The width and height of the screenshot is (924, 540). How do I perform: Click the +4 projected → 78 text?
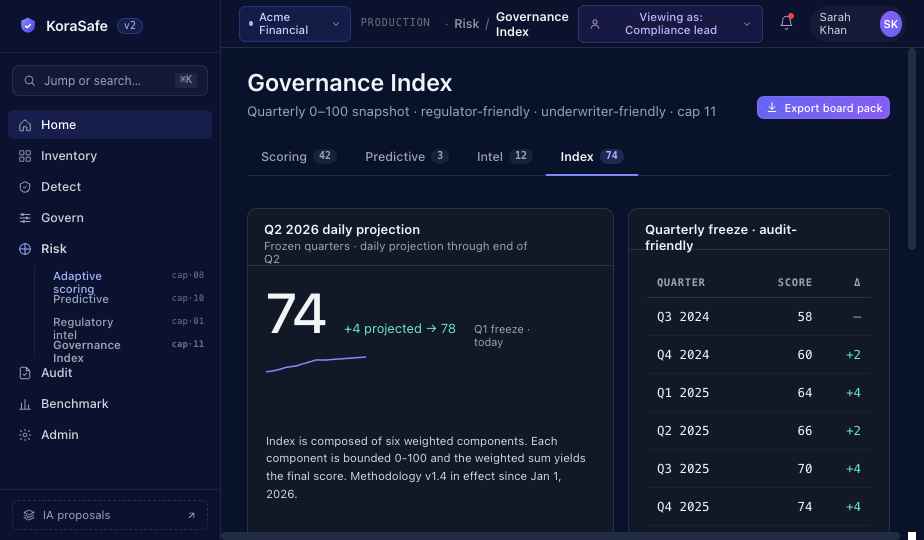(x=400, y=329)
